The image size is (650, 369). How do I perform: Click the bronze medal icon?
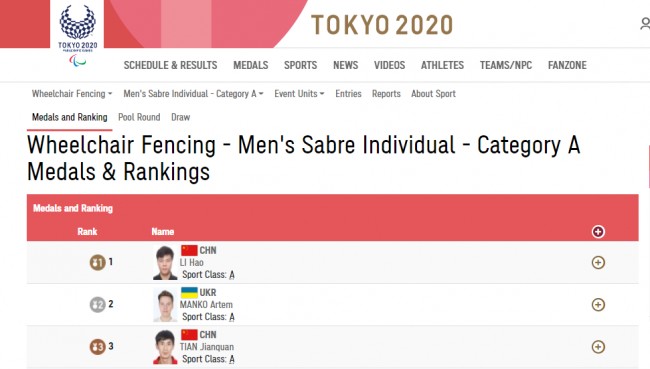[97, 347]
